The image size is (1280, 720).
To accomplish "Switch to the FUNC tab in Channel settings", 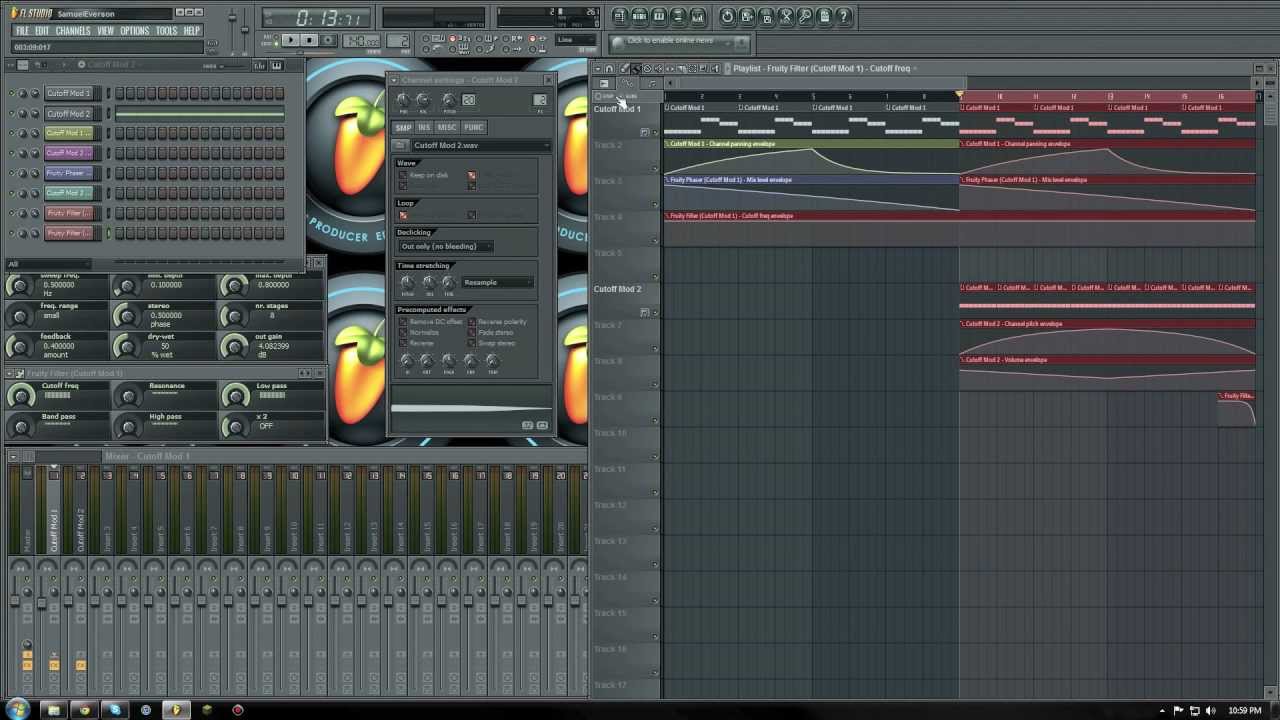I will pos(473,128).
